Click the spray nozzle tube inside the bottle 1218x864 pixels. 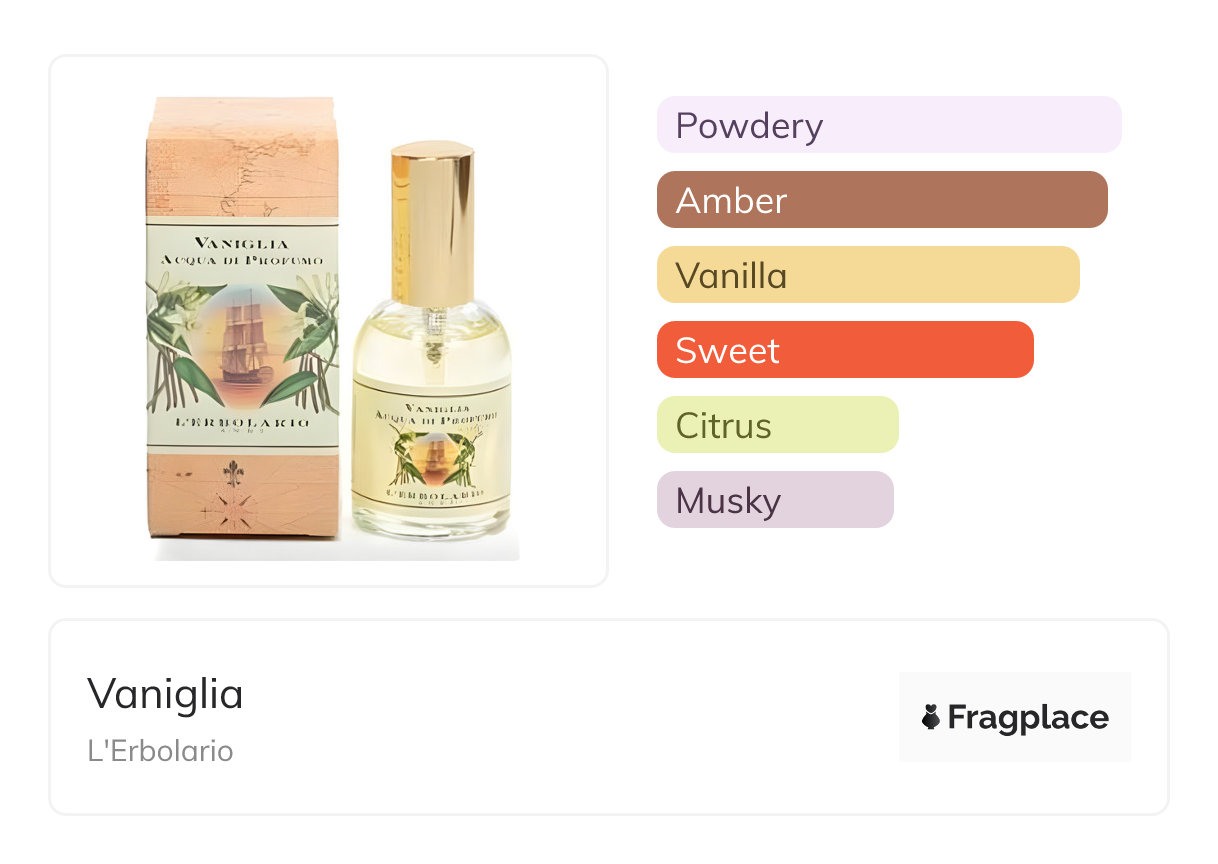click(x=433, y=335)
